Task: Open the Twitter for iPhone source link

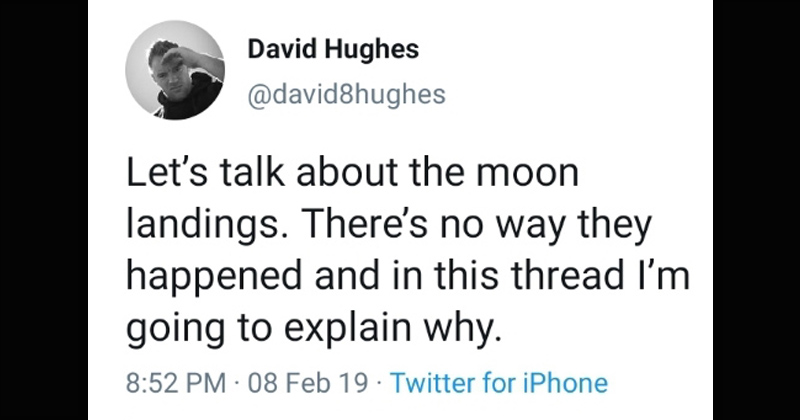Action: pos(499,382)
